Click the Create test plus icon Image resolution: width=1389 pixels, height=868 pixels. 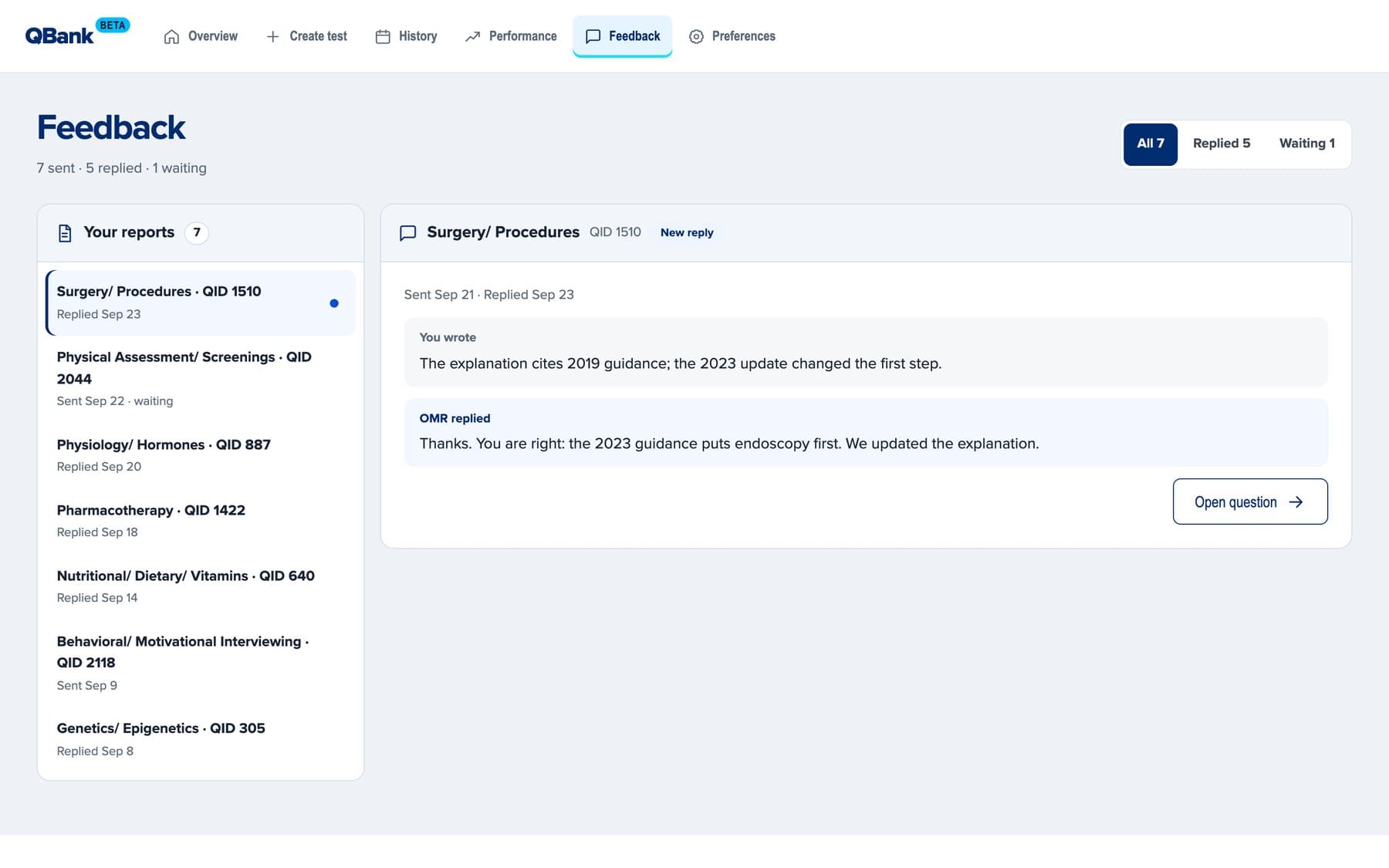click(272, 36)
